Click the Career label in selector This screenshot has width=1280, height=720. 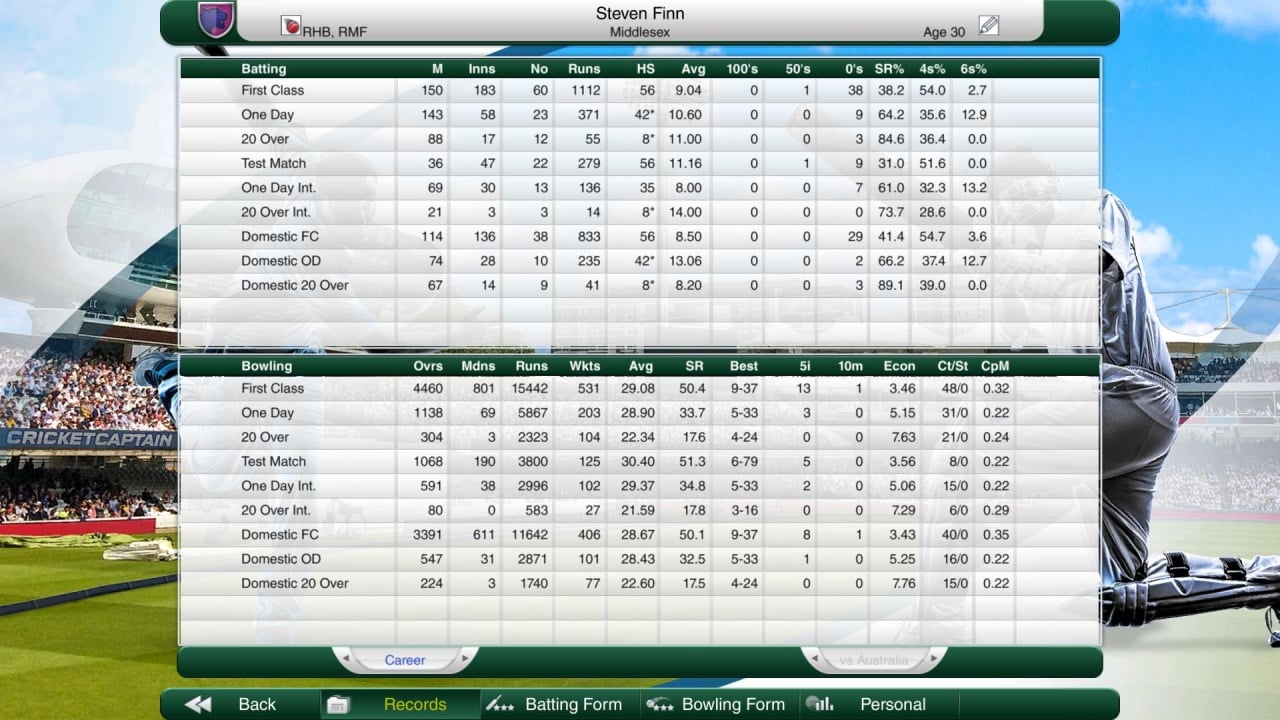405,660
